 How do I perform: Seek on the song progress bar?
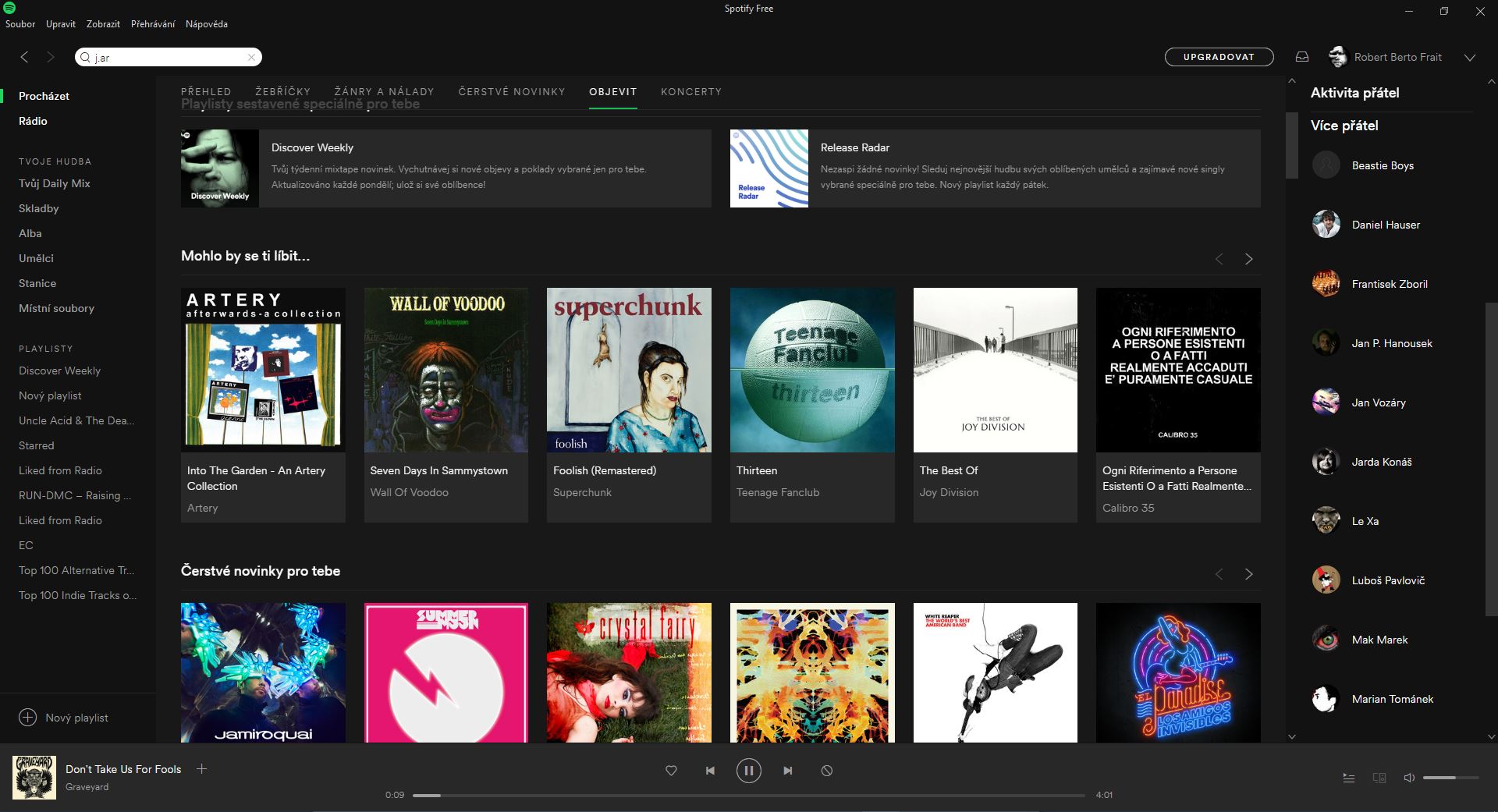click(x=748, y=795)
